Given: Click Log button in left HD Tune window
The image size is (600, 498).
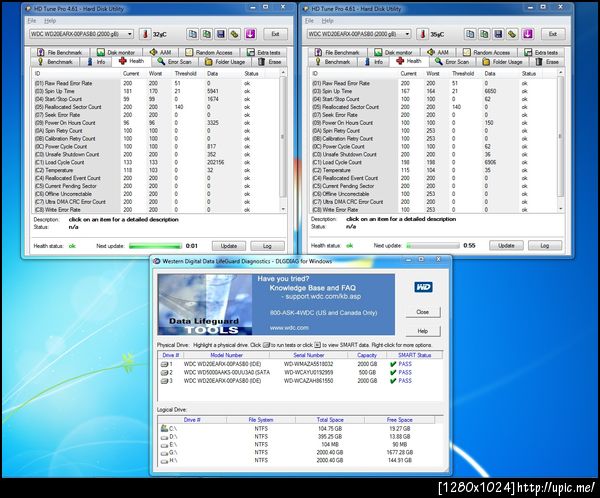Looking at the screenshot, I should [267, 246].
